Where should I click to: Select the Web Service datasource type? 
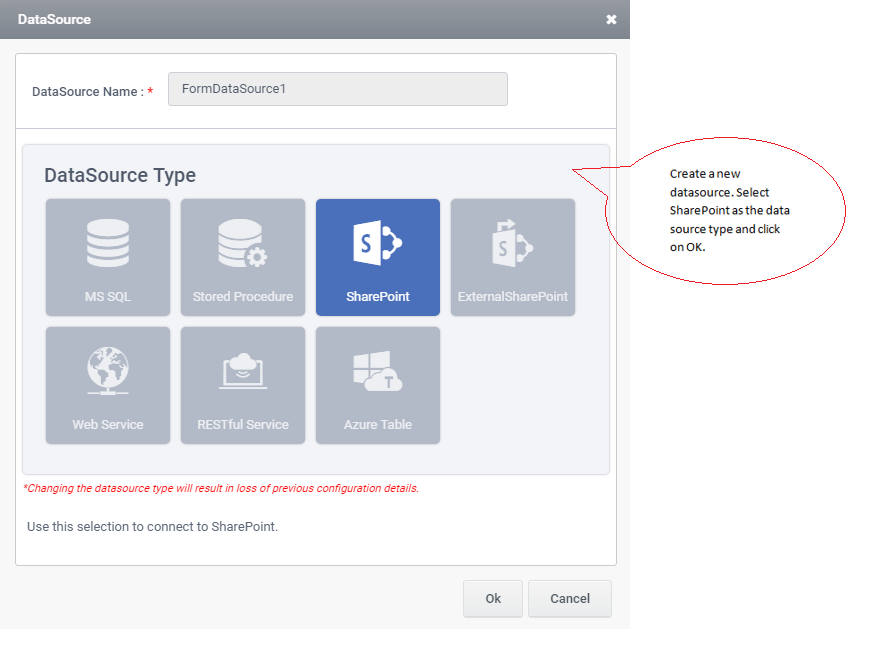[x=108, y=385]
